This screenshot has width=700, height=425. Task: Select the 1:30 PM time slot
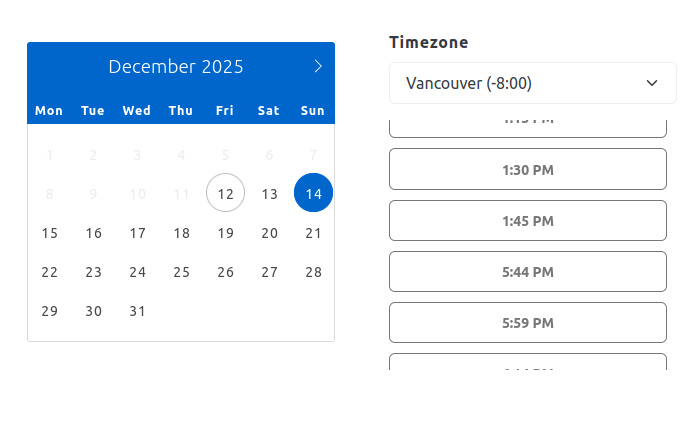point(527,170)
